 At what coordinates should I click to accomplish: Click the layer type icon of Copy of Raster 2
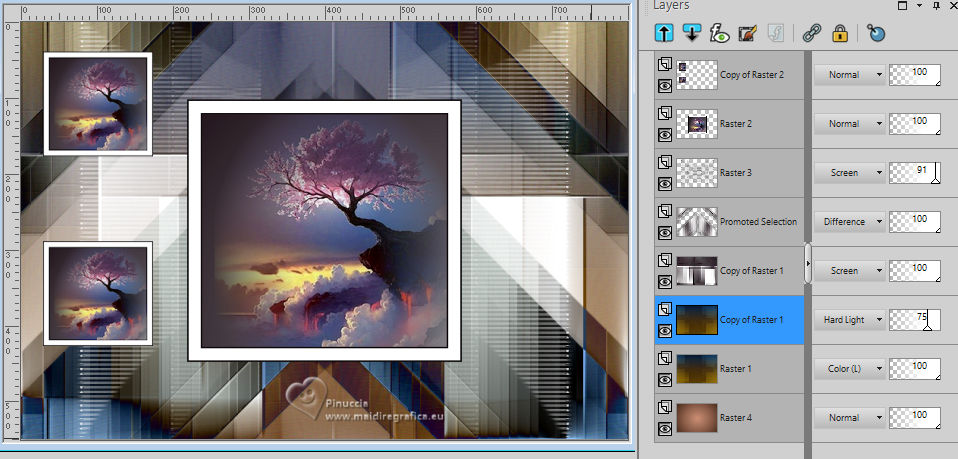click(665, 63)
